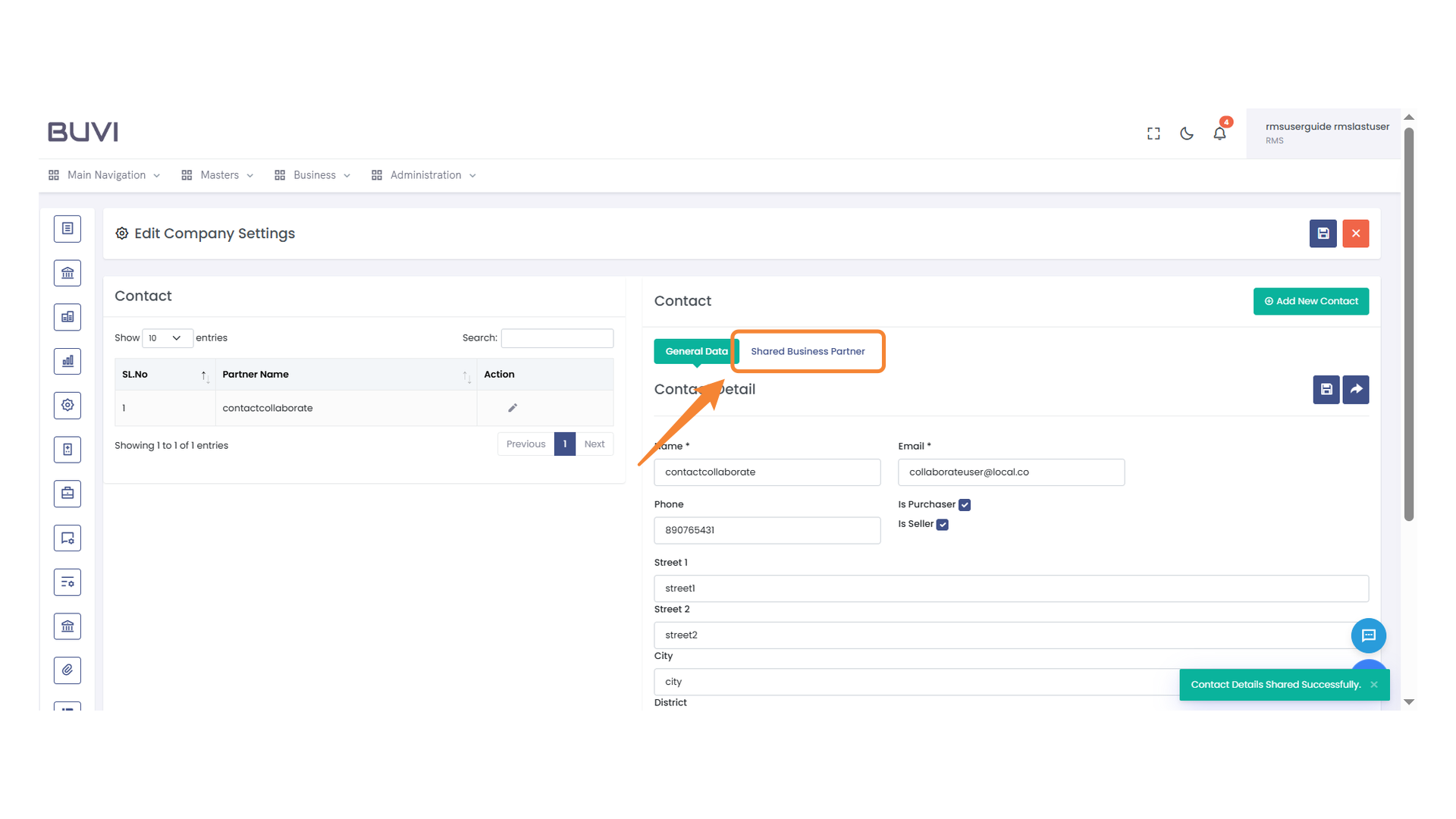Enable dark mode via moon icon
The width and height of the screenshot is (1456, 819).
point(1186,133)
